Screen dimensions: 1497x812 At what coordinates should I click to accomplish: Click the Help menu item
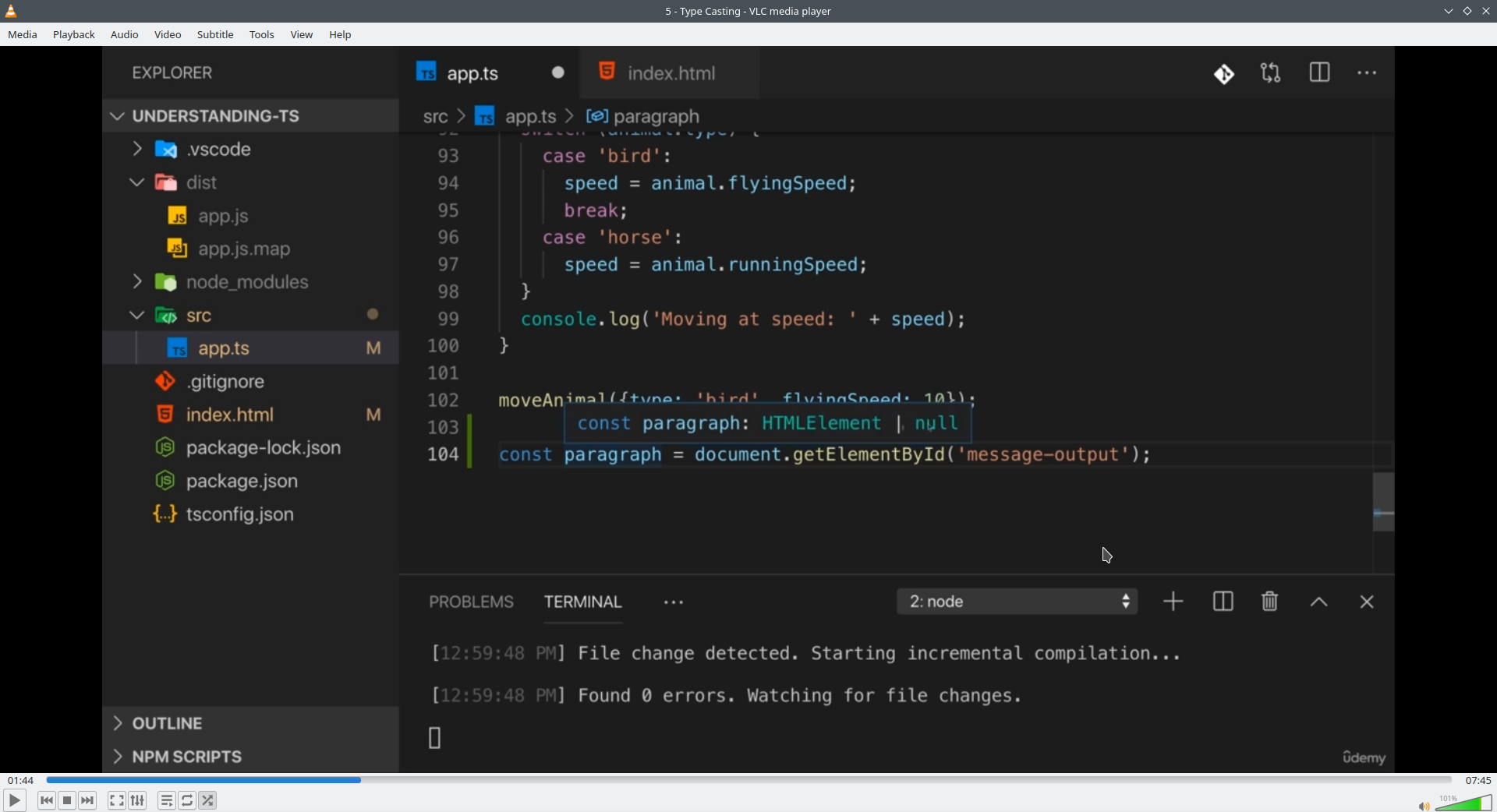[340, 34]
